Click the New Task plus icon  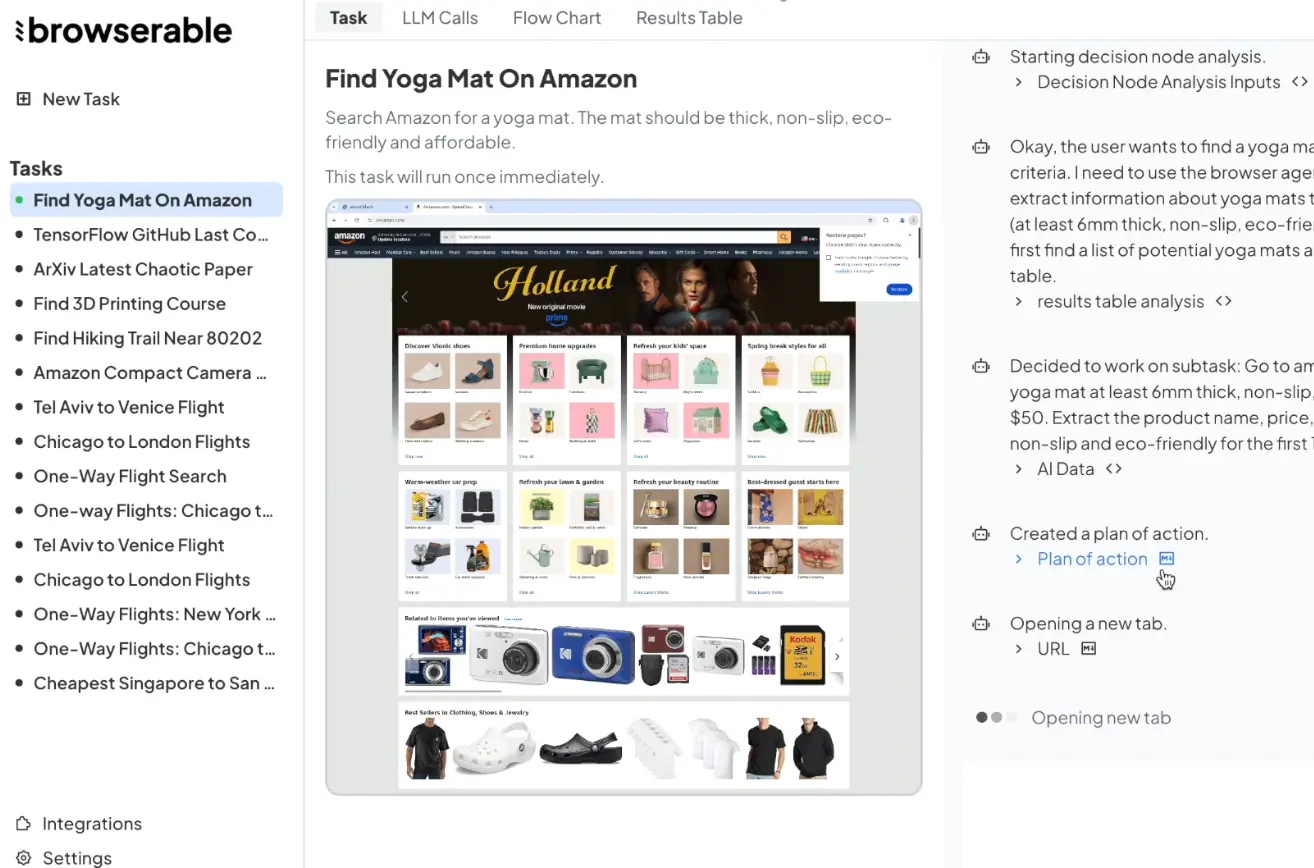click(22, 98)
